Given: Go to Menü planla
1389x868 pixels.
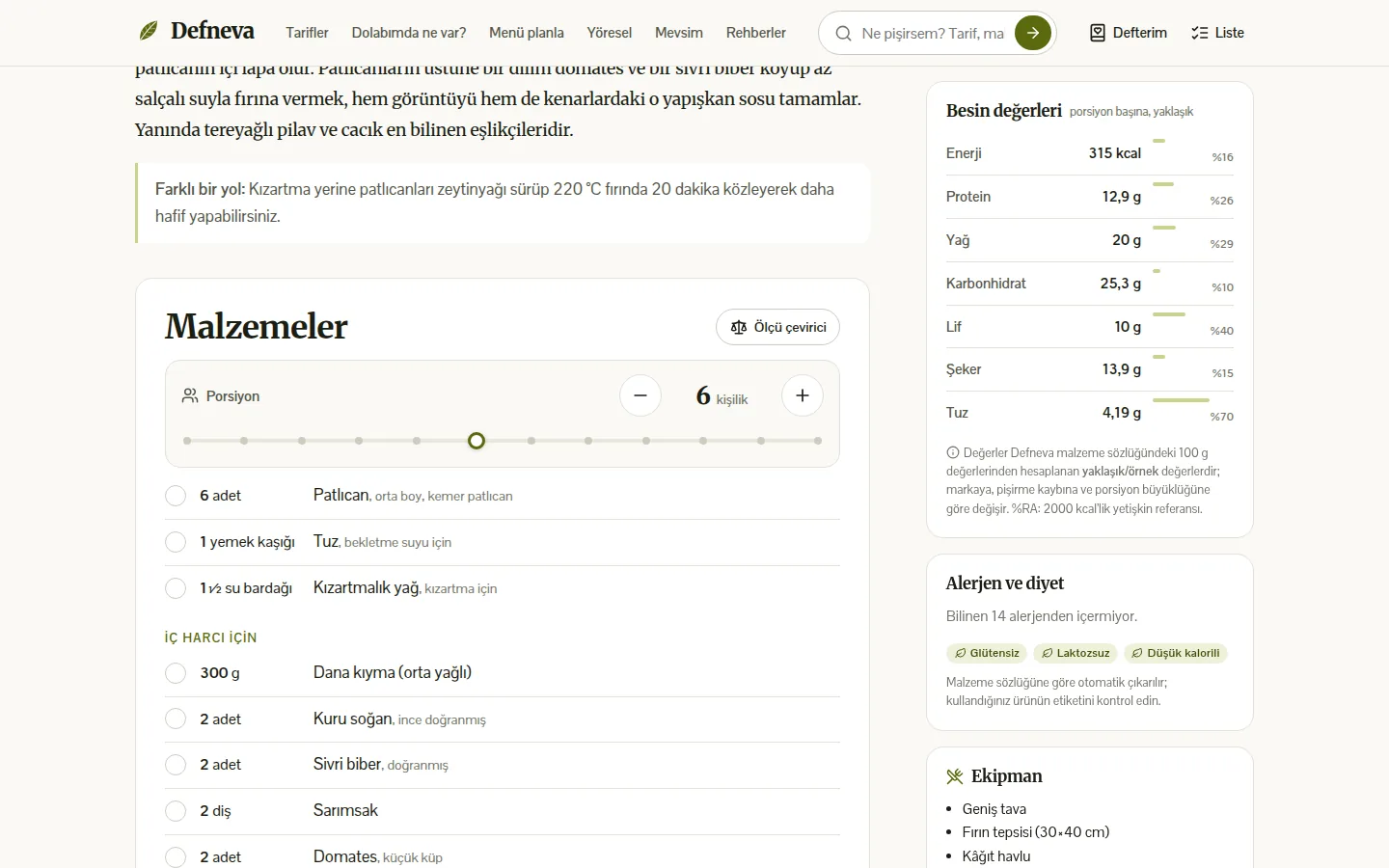Looking at the screenshot, I should pos(527,33).
